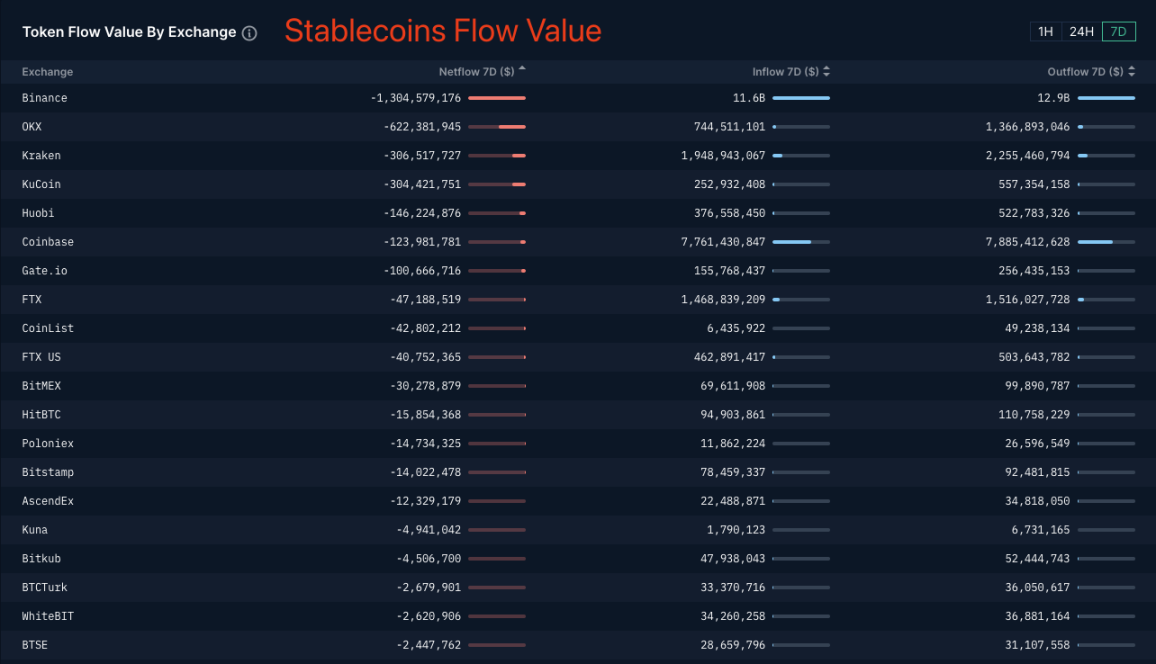Click the Outflow 7D sort arrows
This screenshot has height=664, width=1156.
tap(1132, 72)
